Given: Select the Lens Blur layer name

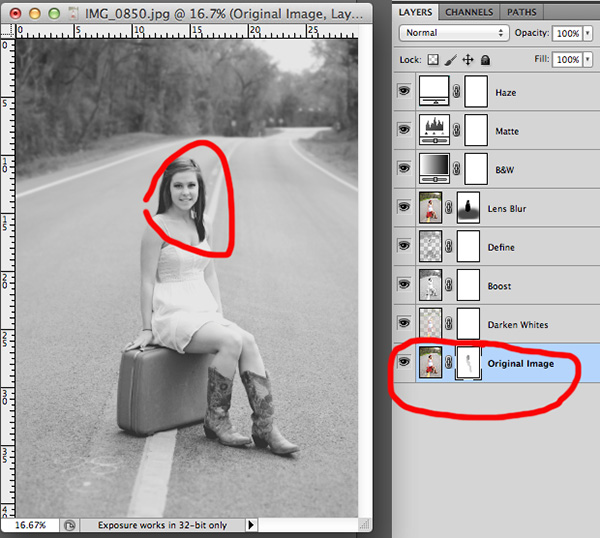Looking at the screenshot, I should pyautogui.click(x=507, y=209).
